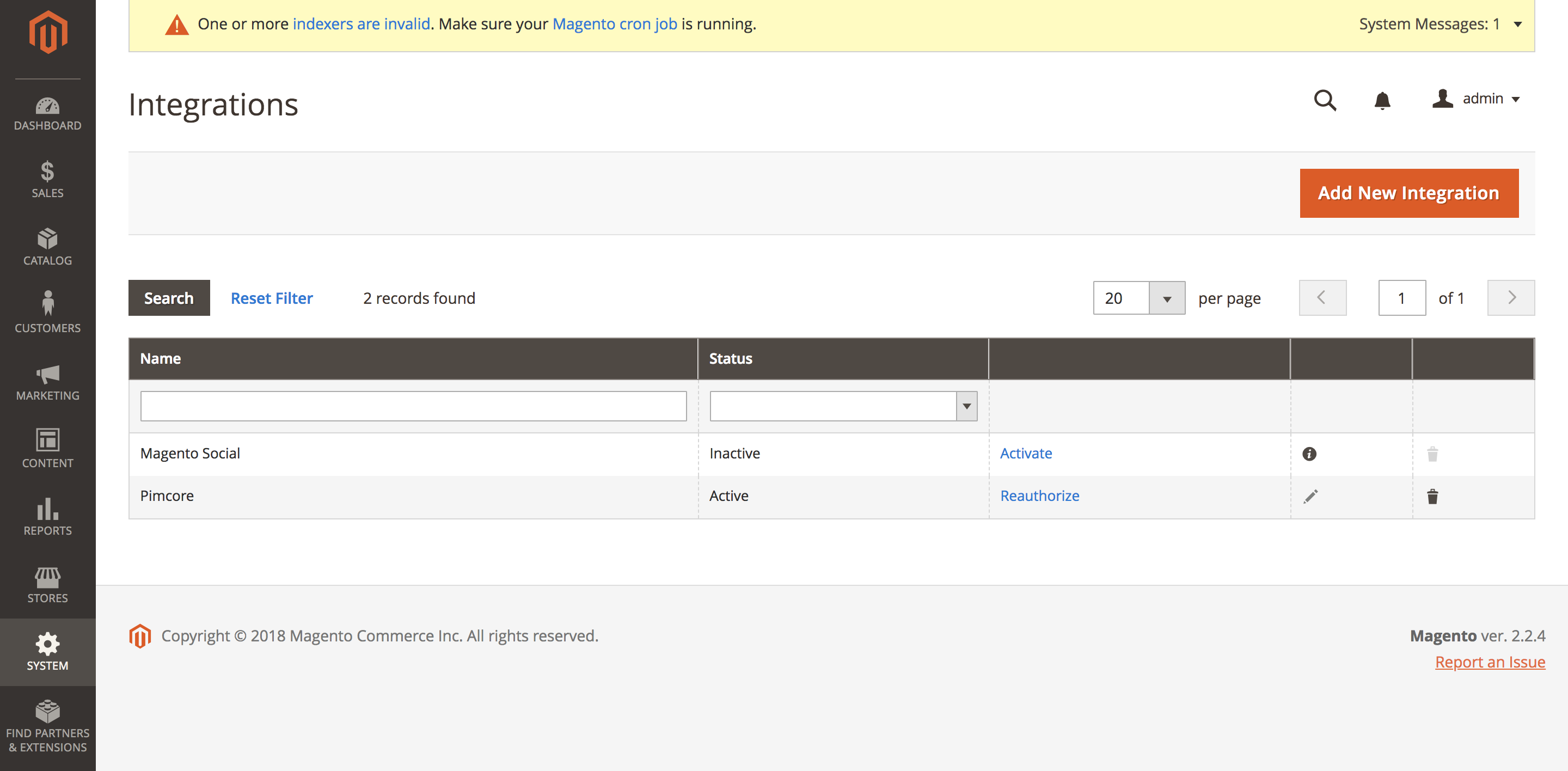Click the global search magnifier icon
Image resolution: width=1568 pixels, height=771 pixels.
(1325, 99)
